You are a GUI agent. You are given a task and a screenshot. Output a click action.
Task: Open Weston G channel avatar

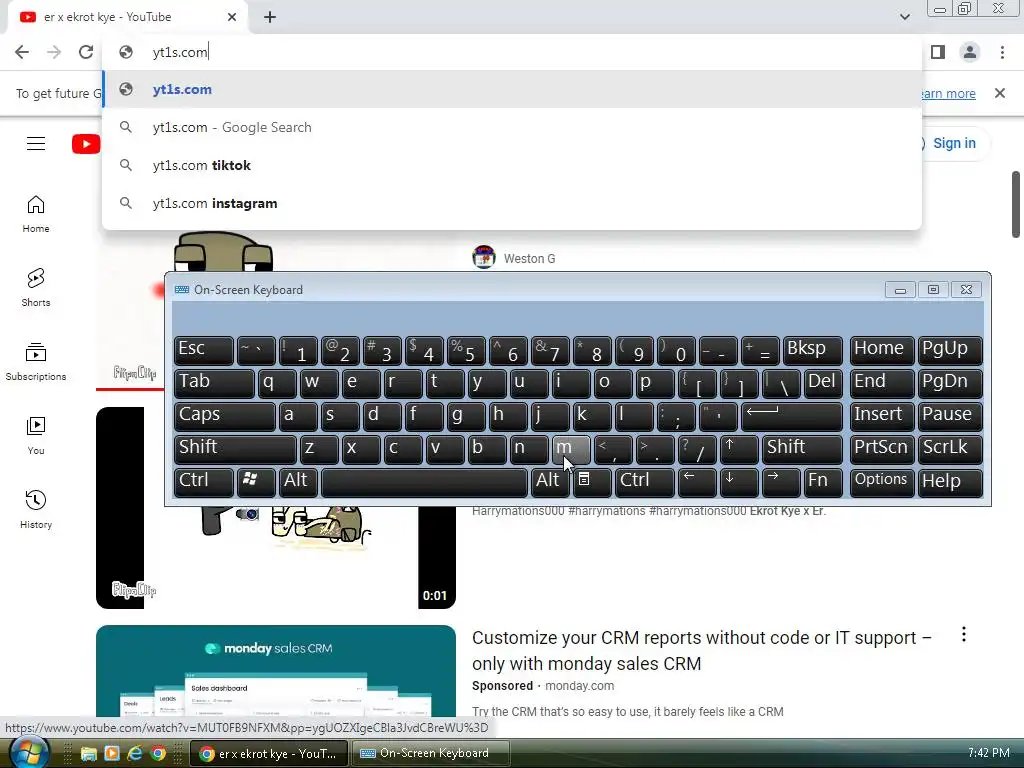(484, 258)
